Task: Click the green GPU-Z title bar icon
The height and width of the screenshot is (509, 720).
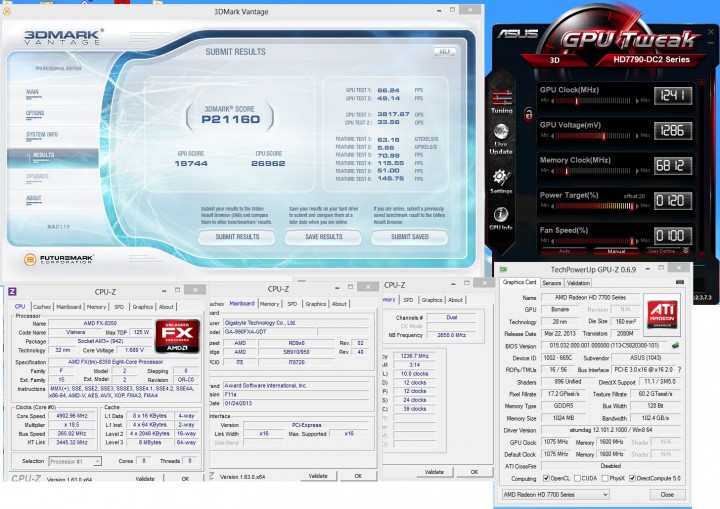Action: [503, 269]
